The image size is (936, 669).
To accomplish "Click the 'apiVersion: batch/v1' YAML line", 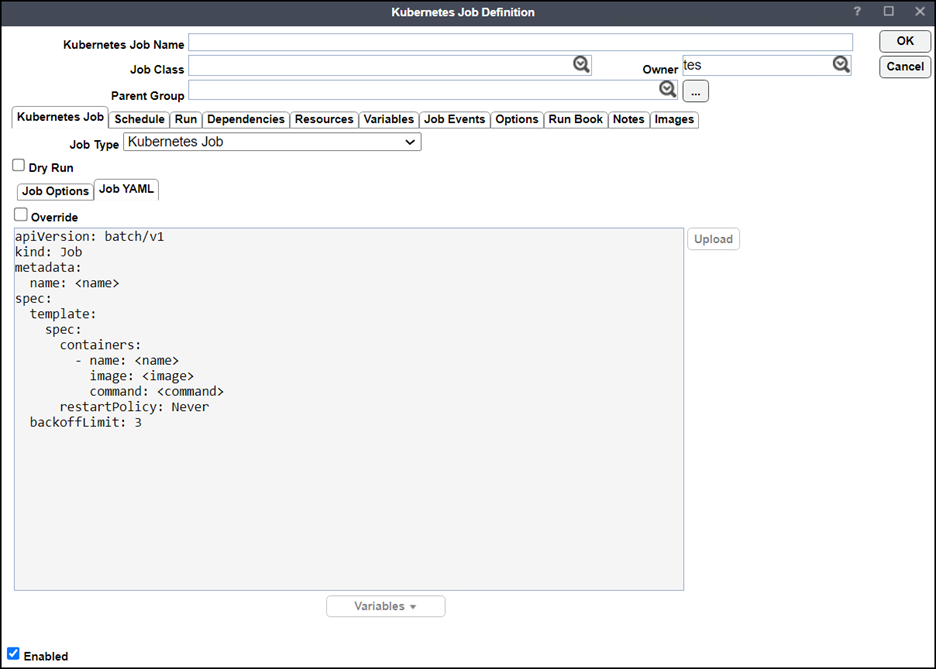I will 90,236.
